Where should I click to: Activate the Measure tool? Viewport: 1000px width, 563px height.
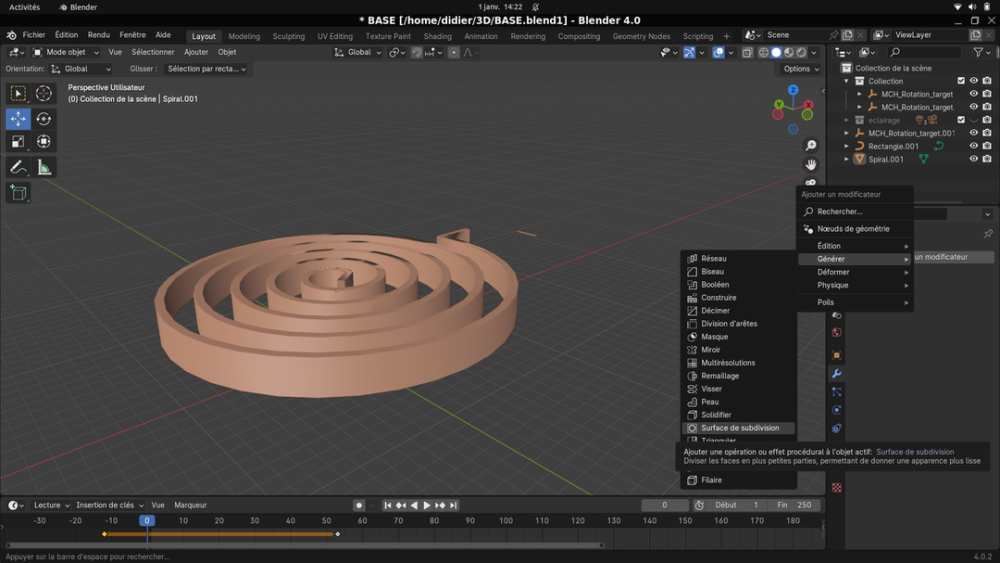point(44,168)
